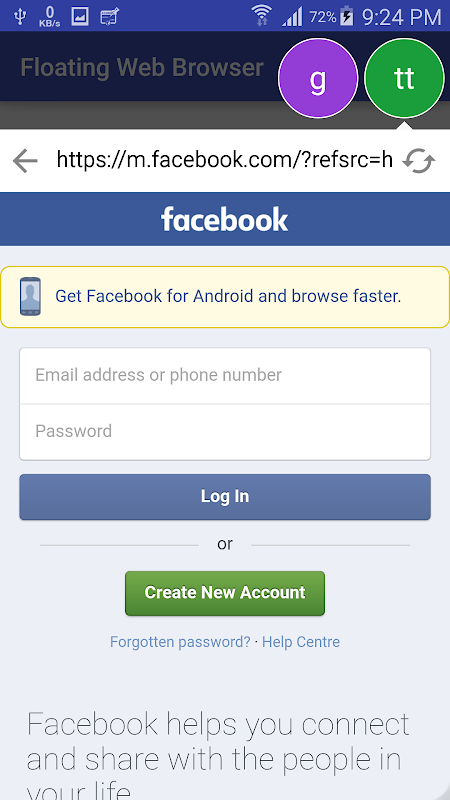Focus the URL address bar
This screenshot has width=450, height=800.
tap(224, 160)
